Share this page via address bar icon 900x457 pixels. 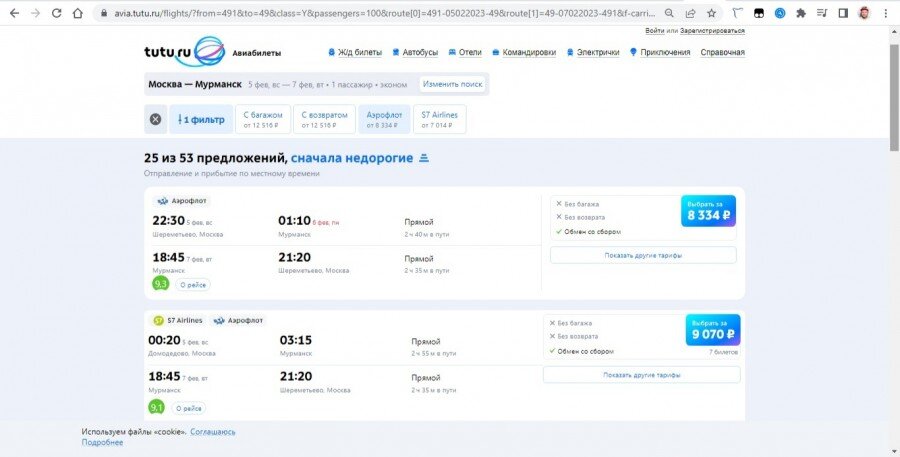pyautogui.click(x=690, y=13)
